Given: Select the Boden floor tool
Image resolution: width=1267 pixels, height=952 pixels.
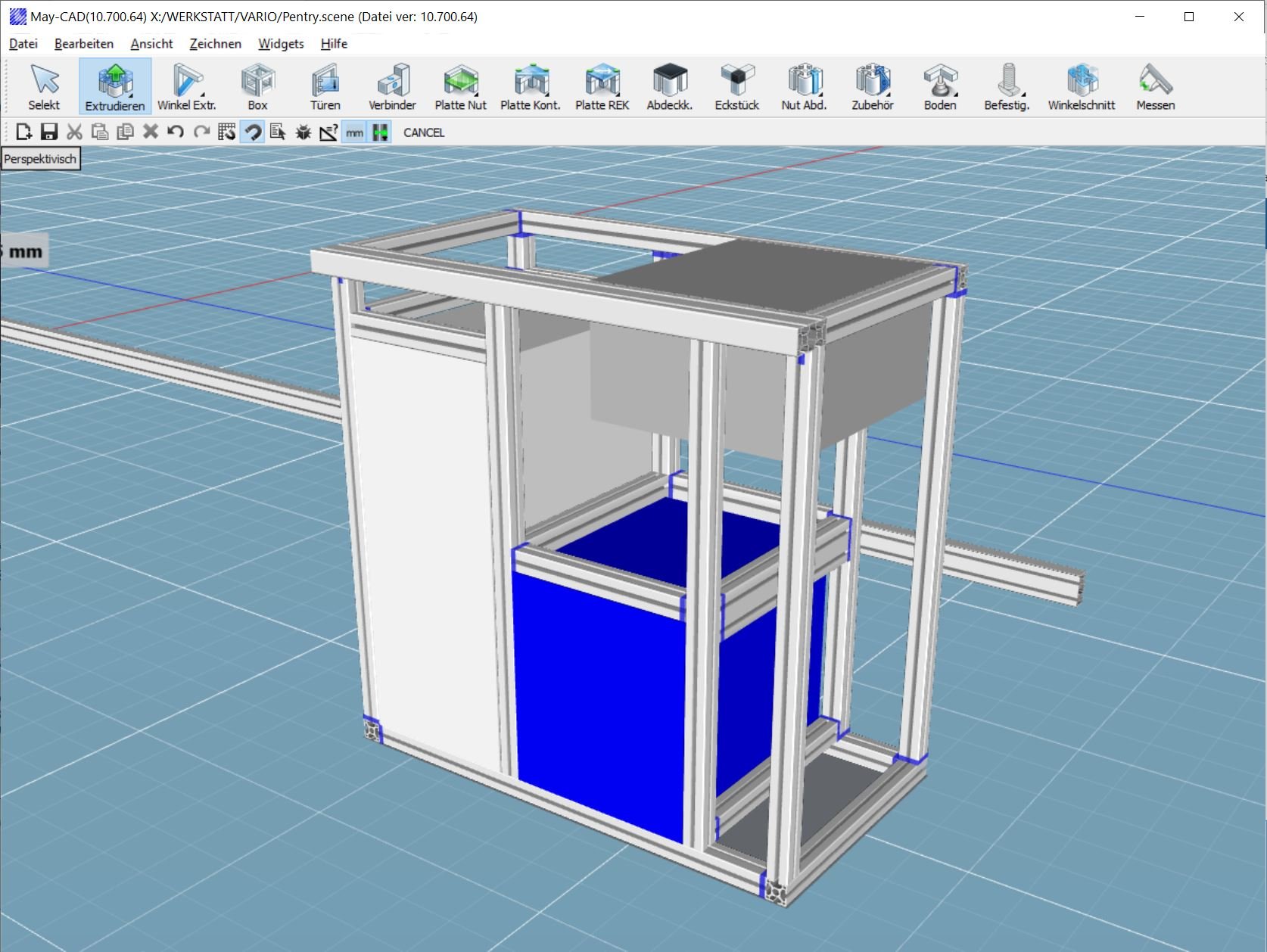Looking at the screenshot, I should pyautogui.click(x=939, y=87).
